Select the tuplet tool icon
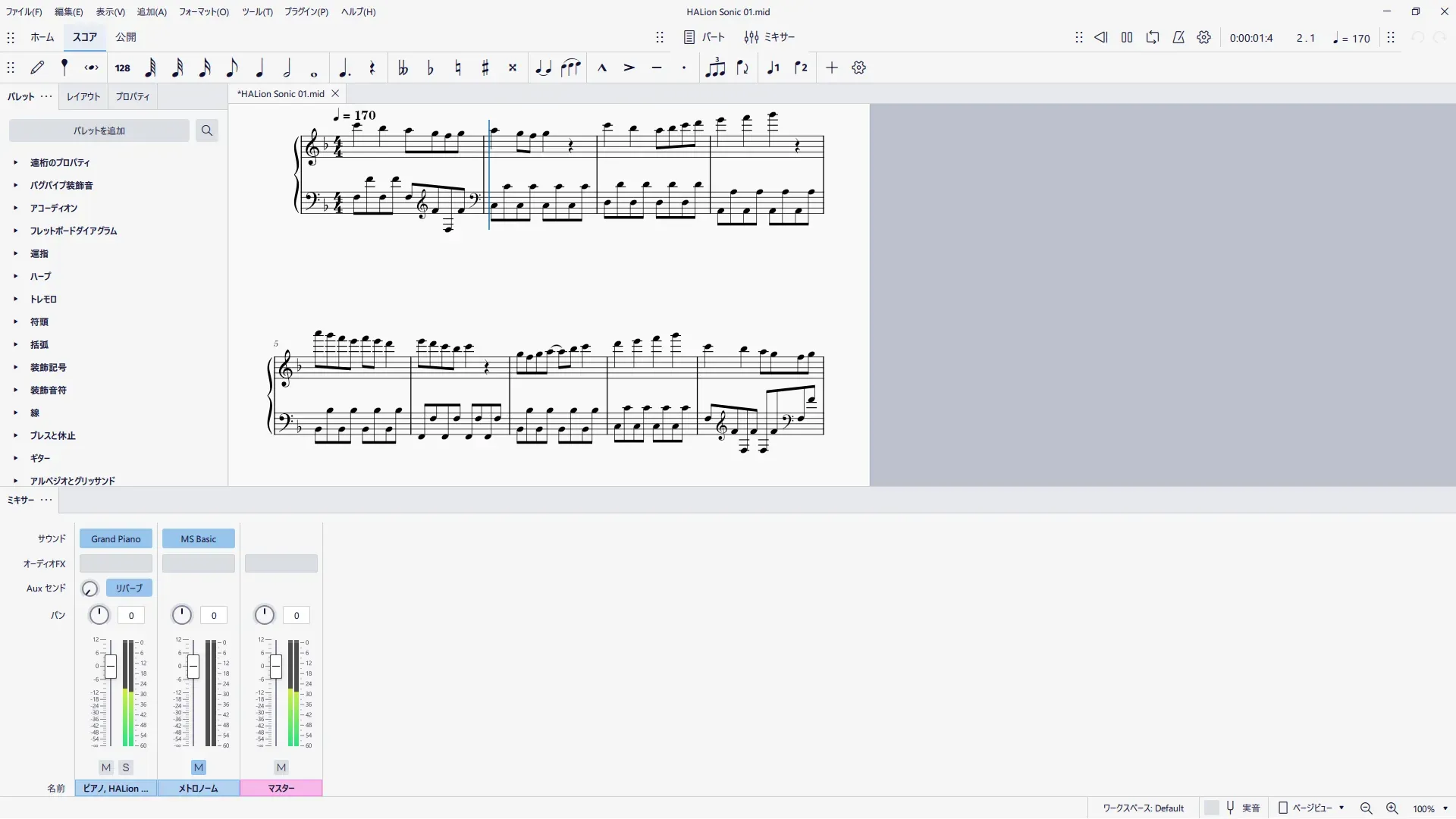Screen dimensions: 1456x819 715,68
